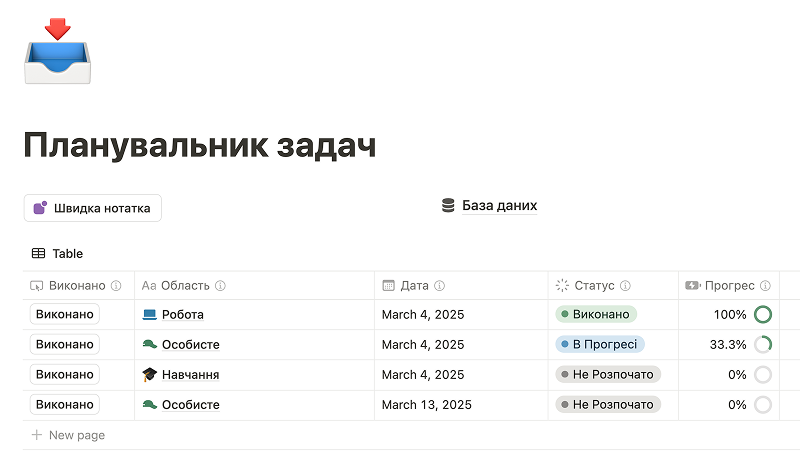Click the 0% progress ring in March 13 row
The image size is (800, 471).
point(763,405)
